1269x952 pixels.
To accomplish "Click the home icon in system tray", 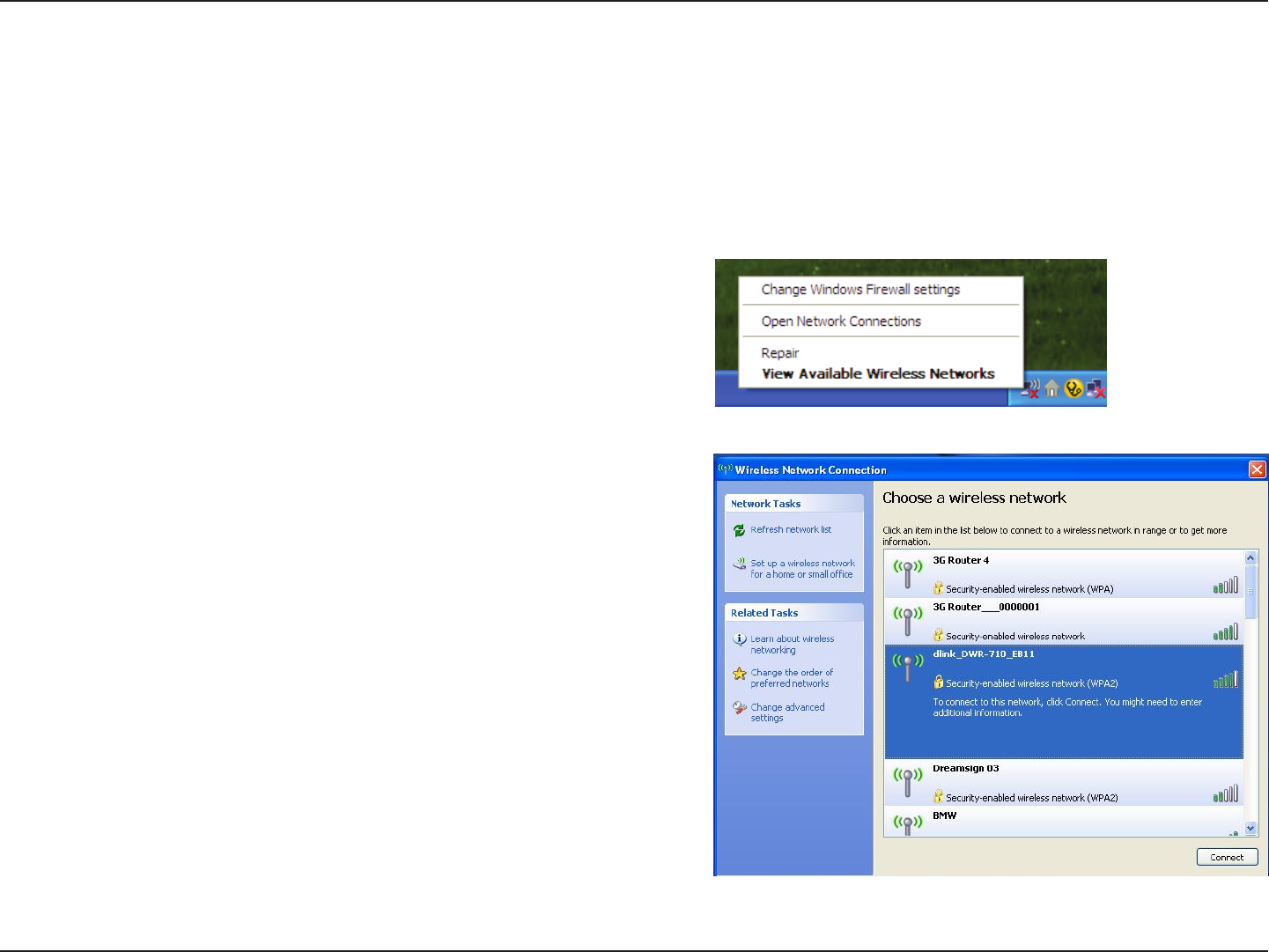I will pyautogui.click(x=1052, y=388).
